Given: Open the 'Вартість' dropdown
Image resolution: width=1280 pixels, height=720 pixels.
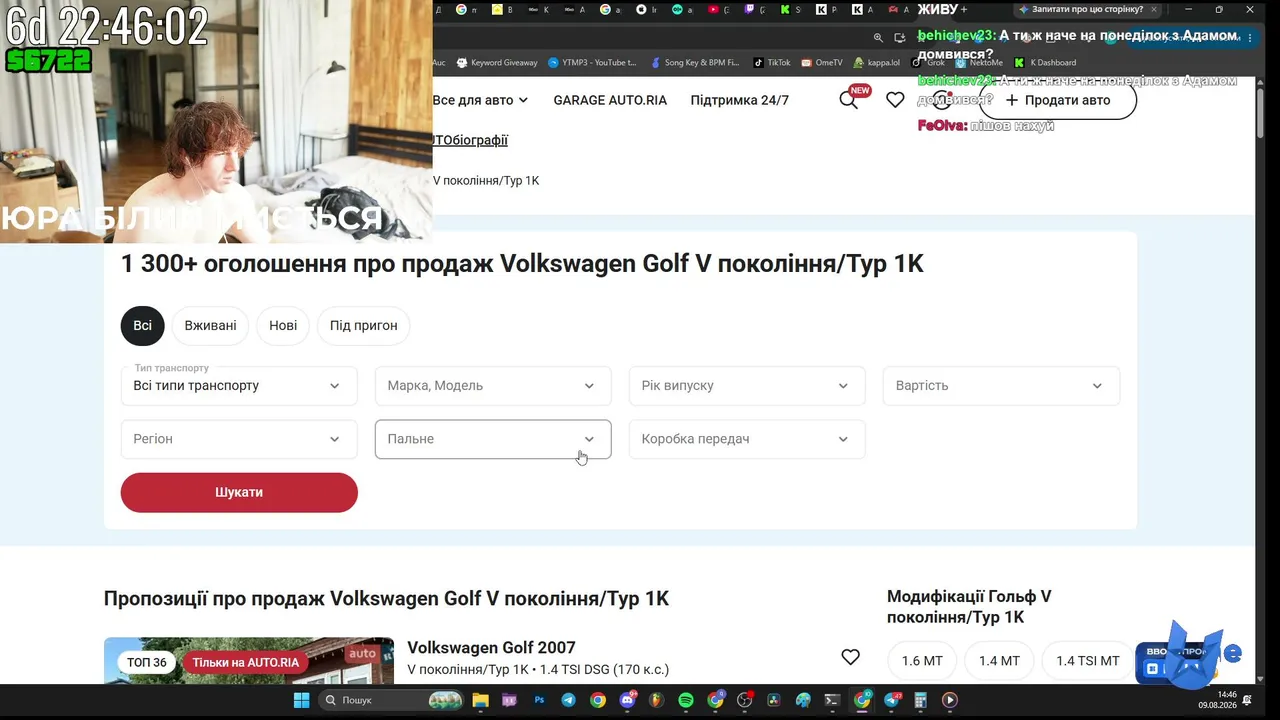Looking at the screenshot, I should [1001, 386].
